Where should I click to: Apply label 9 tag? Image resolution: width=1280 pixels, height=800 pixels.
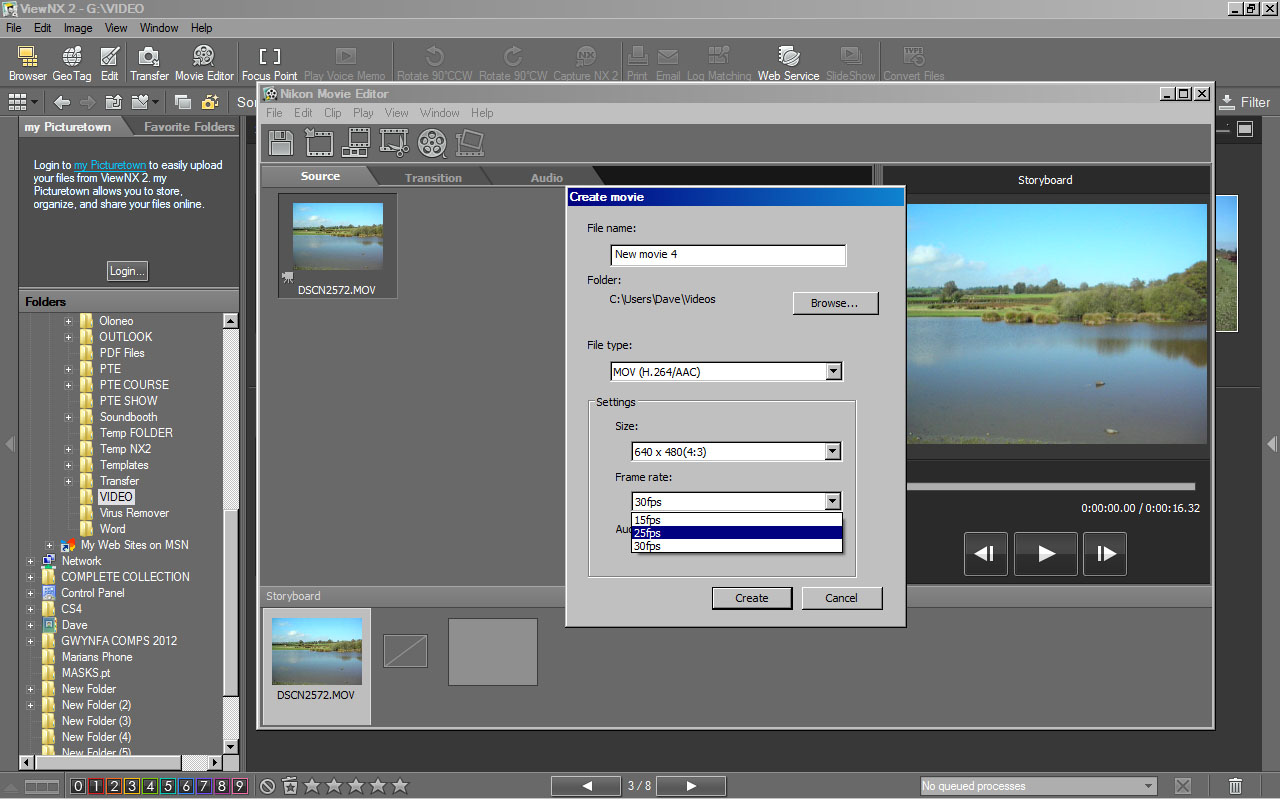239,786
